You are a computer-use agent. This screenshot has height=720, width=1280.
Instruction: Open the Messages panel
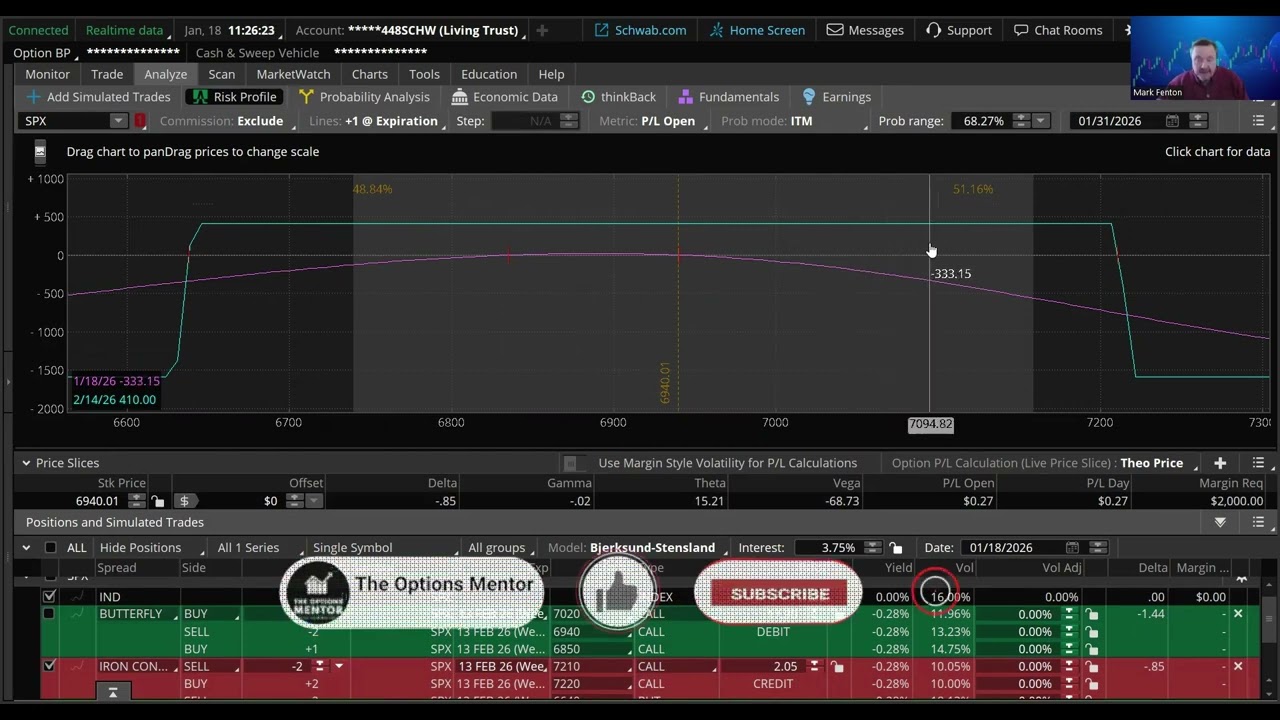(865, 30)
